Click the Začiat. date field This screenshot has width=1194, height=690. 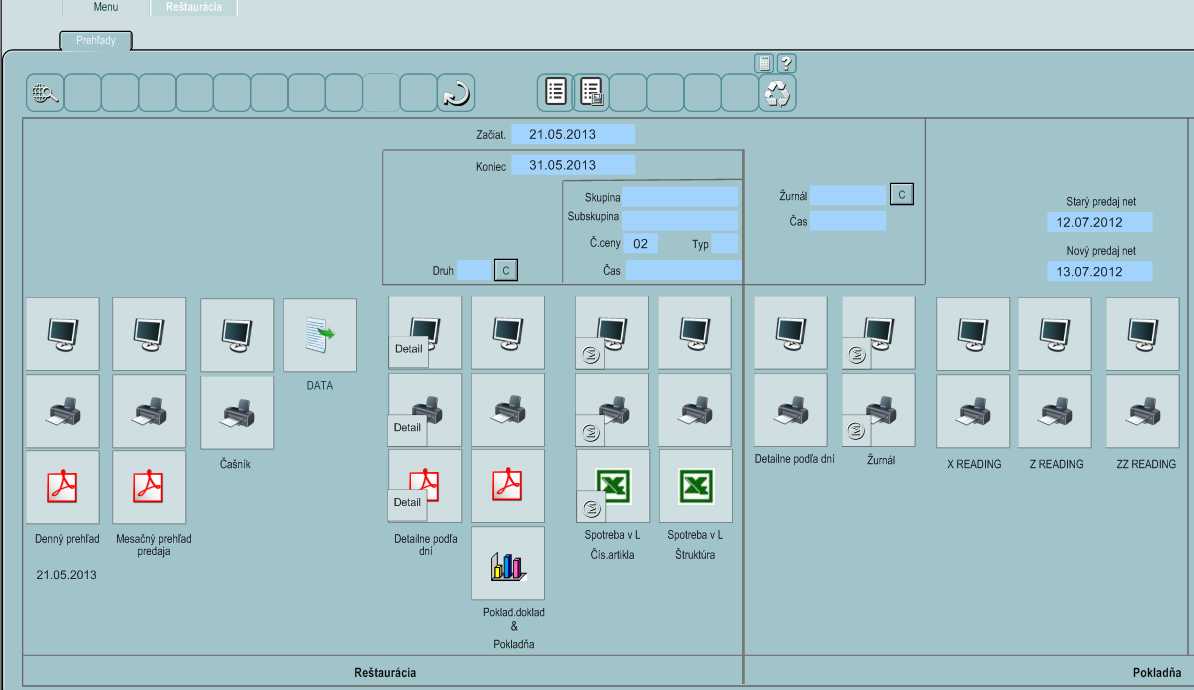[x=573, y=134]
